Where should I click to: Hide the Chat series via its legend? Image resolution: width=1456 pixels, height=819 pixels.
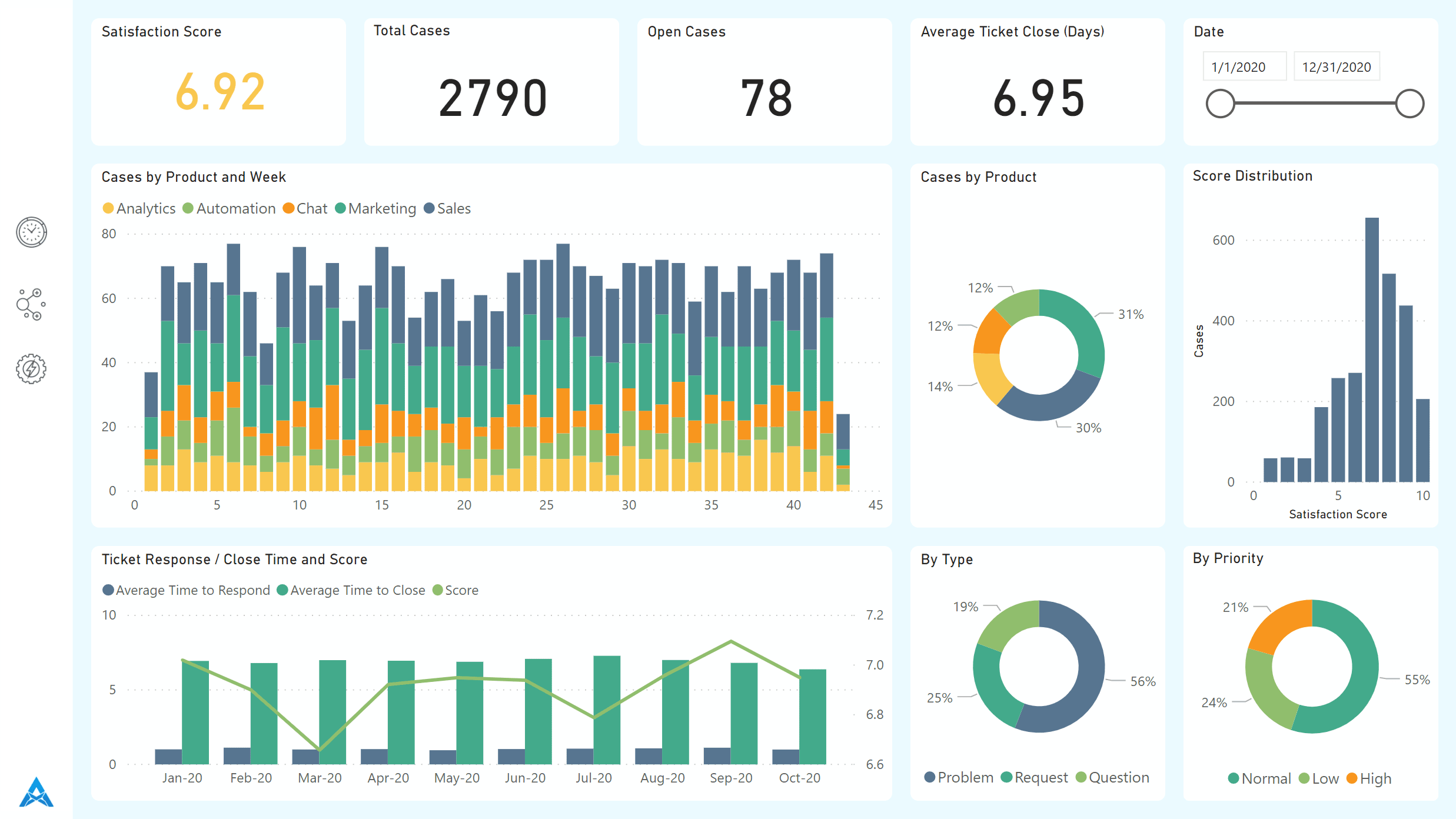pos(305,208)
